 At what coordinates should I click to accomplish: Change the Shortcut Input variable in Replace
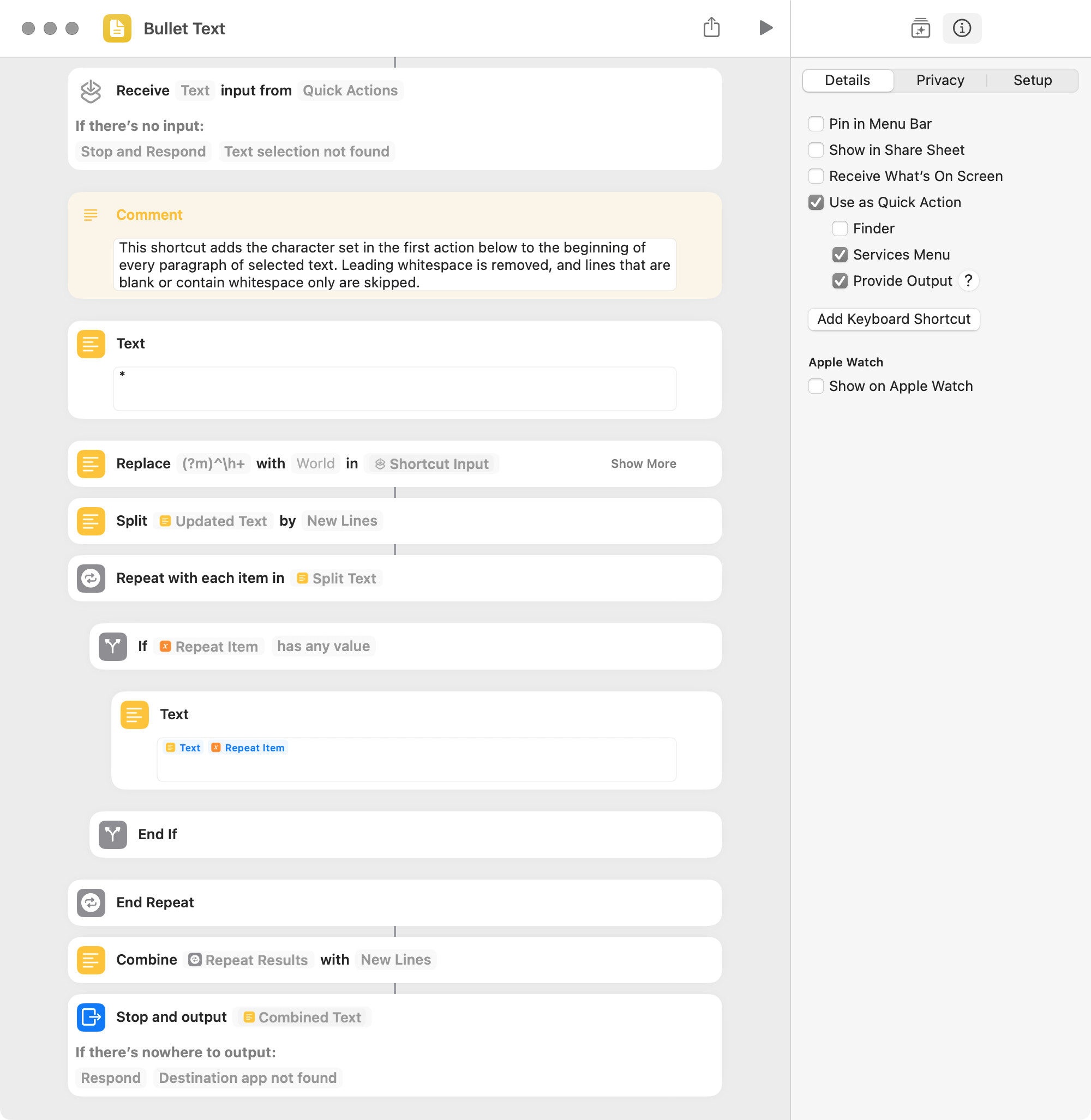[x=431, y=463]
